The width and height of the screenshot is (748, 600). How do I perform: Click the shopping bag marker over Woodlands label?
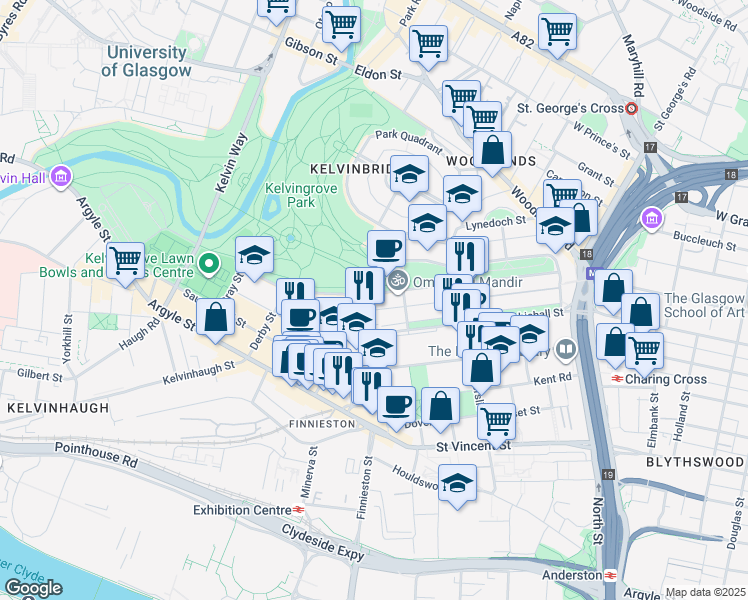(492, 151)
